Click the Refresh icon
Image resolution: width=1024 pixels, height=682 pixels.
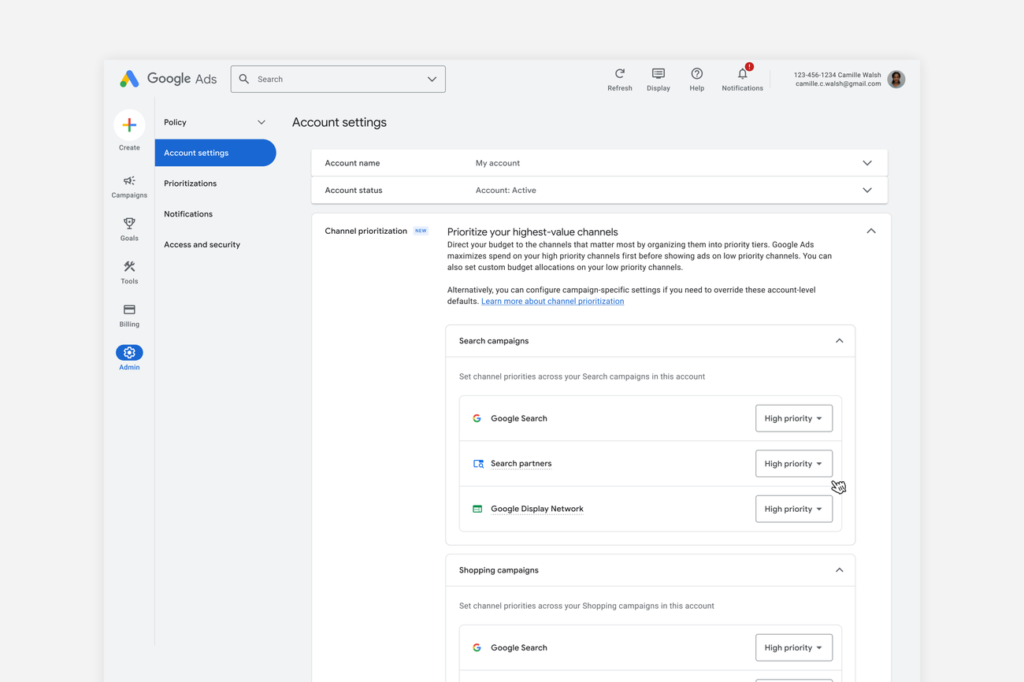tap(620, 73)
